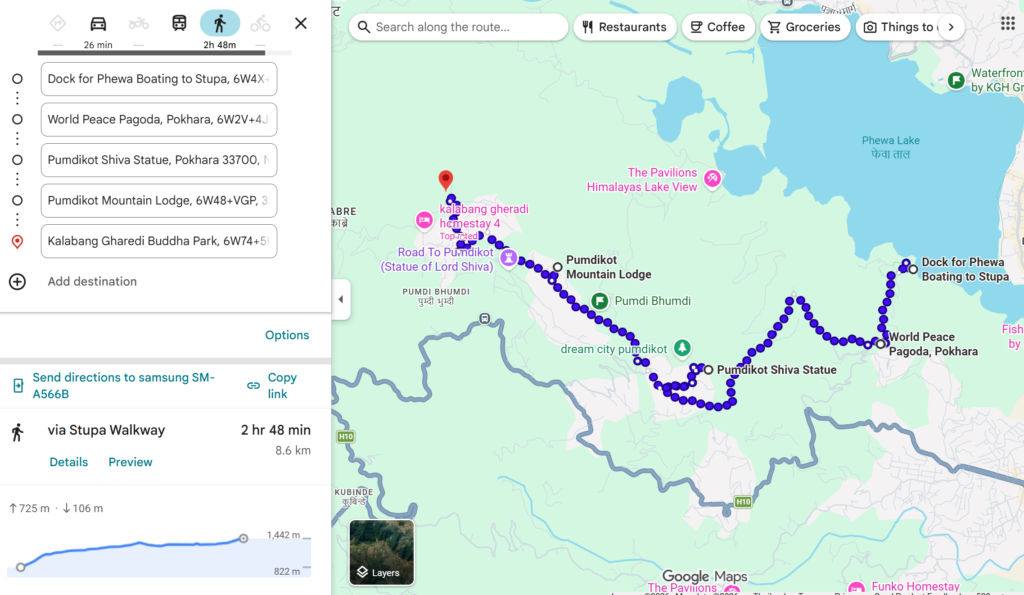Click the kalabang gheradi homestay hotel marker
The height and width of the screenshot is (595, 1024).
pyautogui.click(x=424, y=219)
